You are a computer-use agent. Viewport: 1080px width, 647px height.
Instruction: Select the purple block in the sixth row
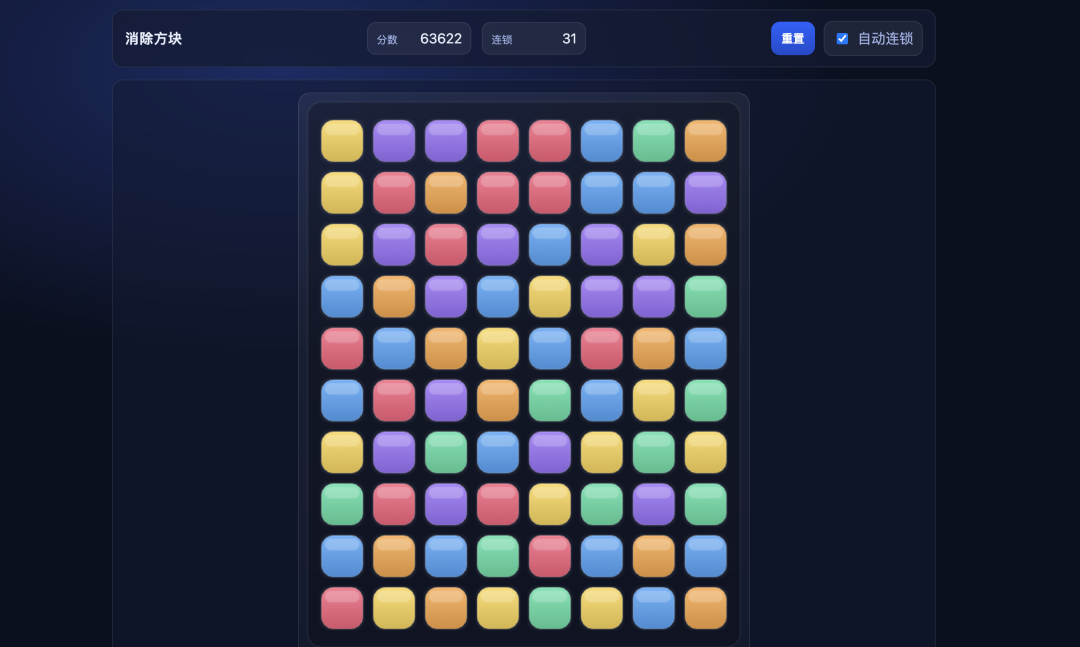(x=446, y=400)
